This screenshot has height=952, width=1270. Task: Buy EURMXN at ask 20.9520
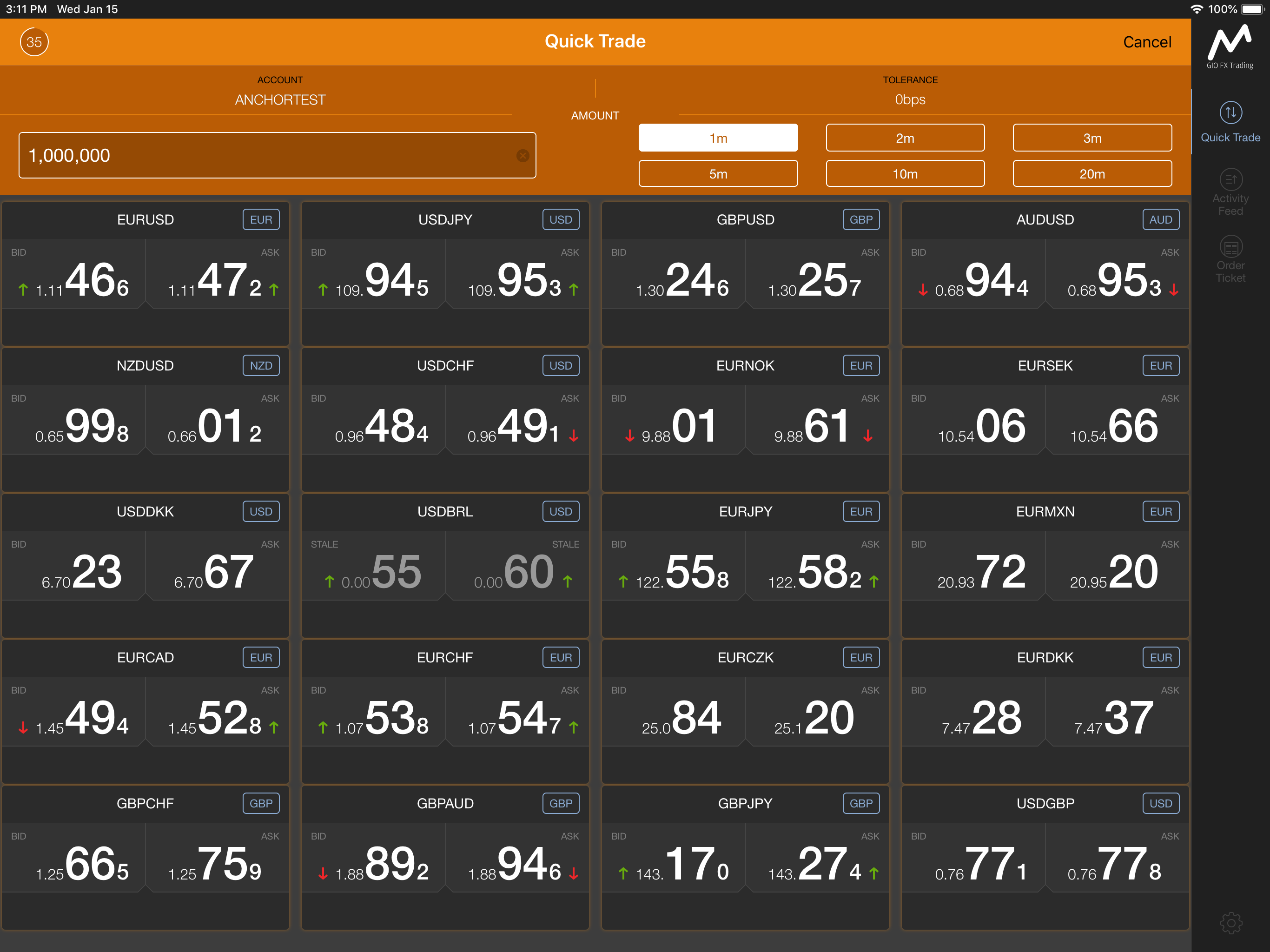point(1117,566)
